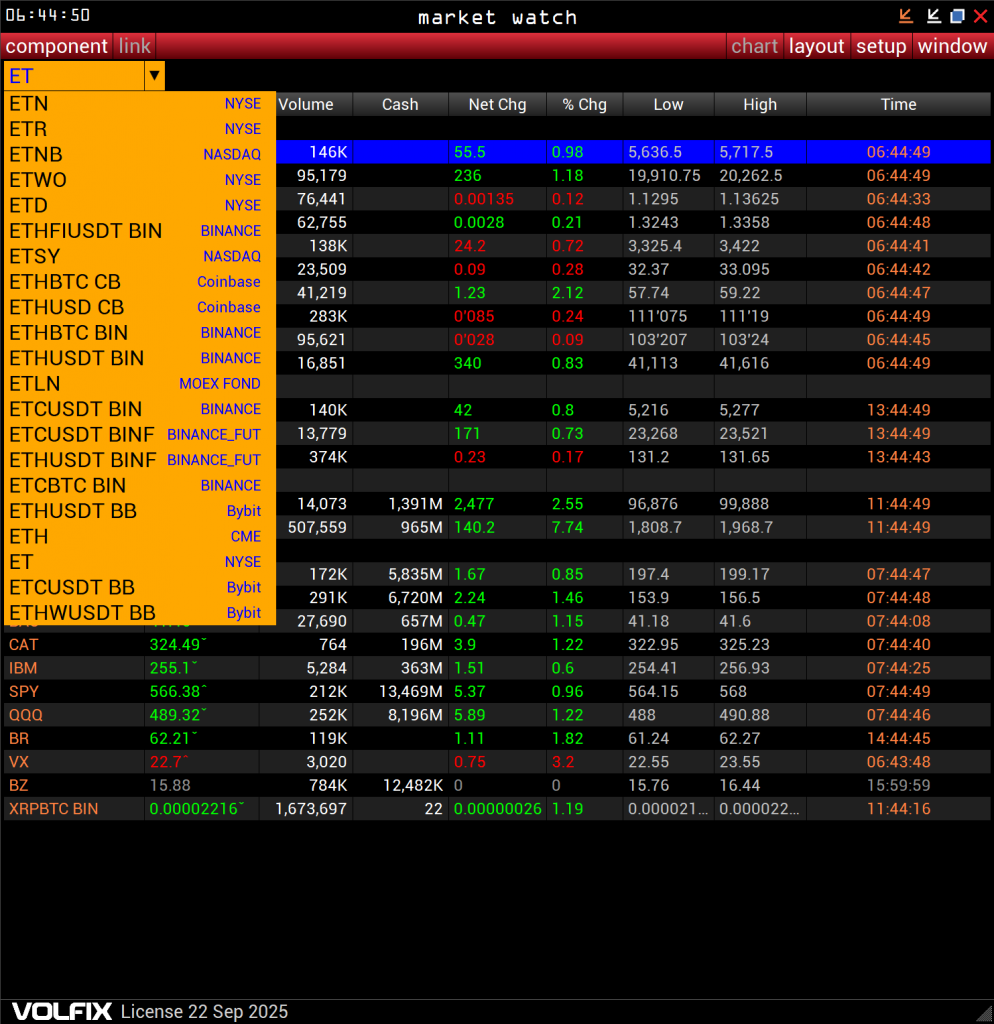Pick ETHFIUSDT BIN Binance entry
994x1024 pixels.
pos(140,231)
